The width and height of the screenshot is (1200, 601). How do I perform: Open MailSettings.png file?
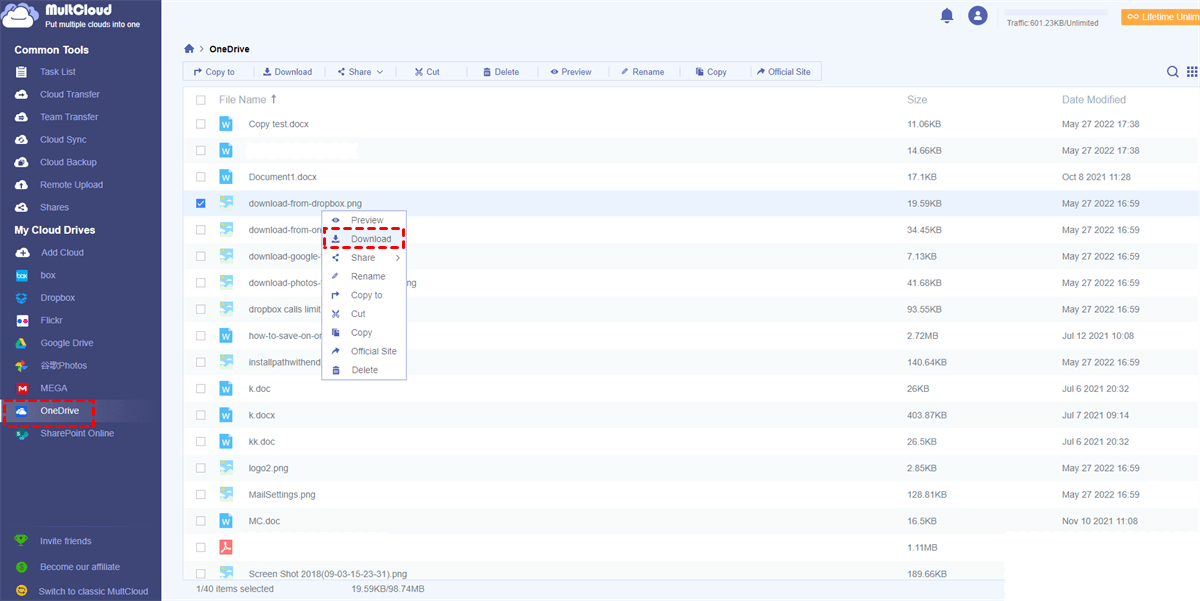282,494
